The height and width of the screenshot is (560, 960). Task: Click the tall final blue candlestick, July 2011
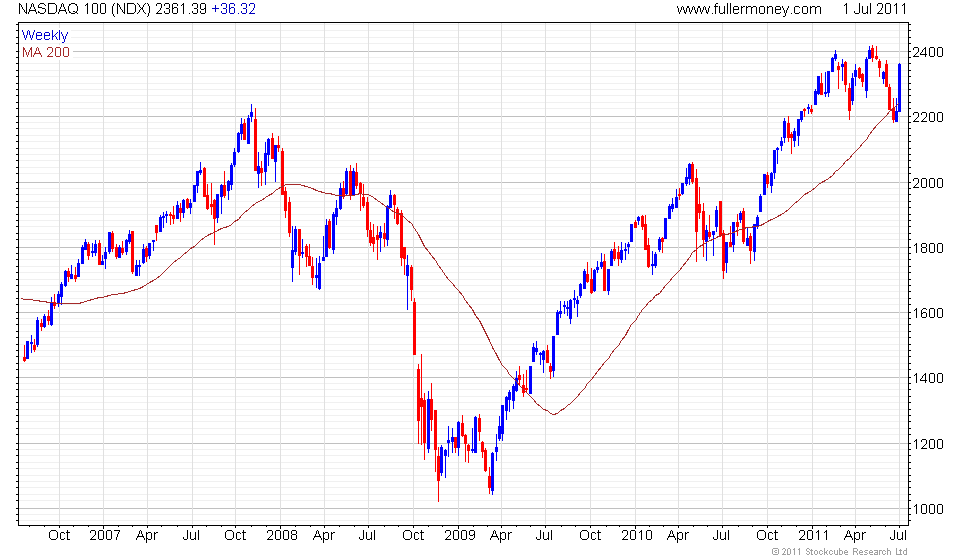(x=899, y=88)
